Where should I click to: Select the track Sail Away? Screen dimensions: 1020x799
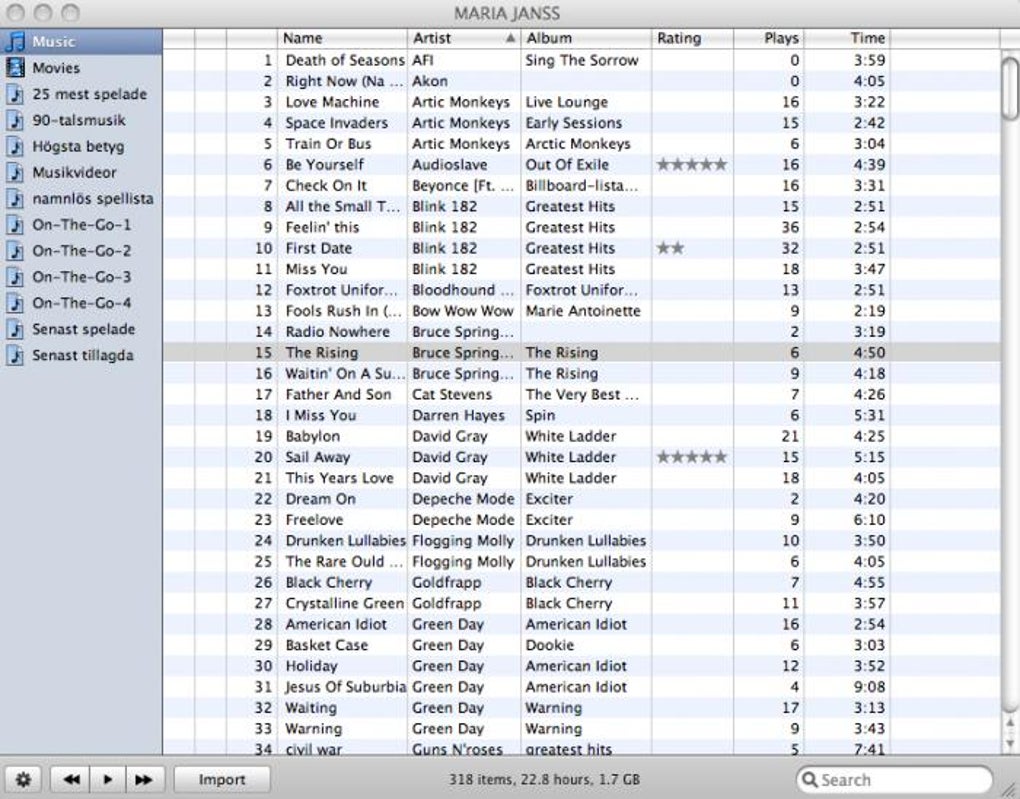(x=317, y=457)
